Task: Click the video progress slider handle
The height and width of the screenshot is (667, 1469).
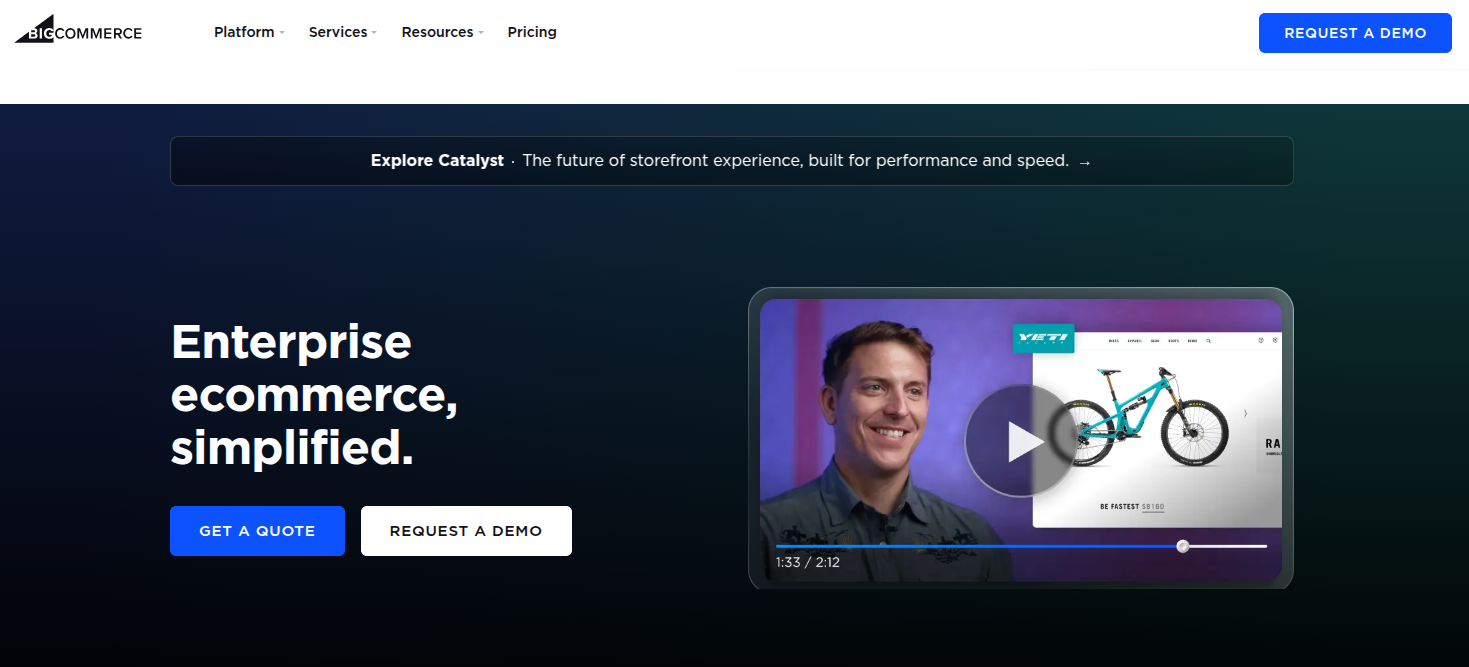Action: click(1183, 546)
